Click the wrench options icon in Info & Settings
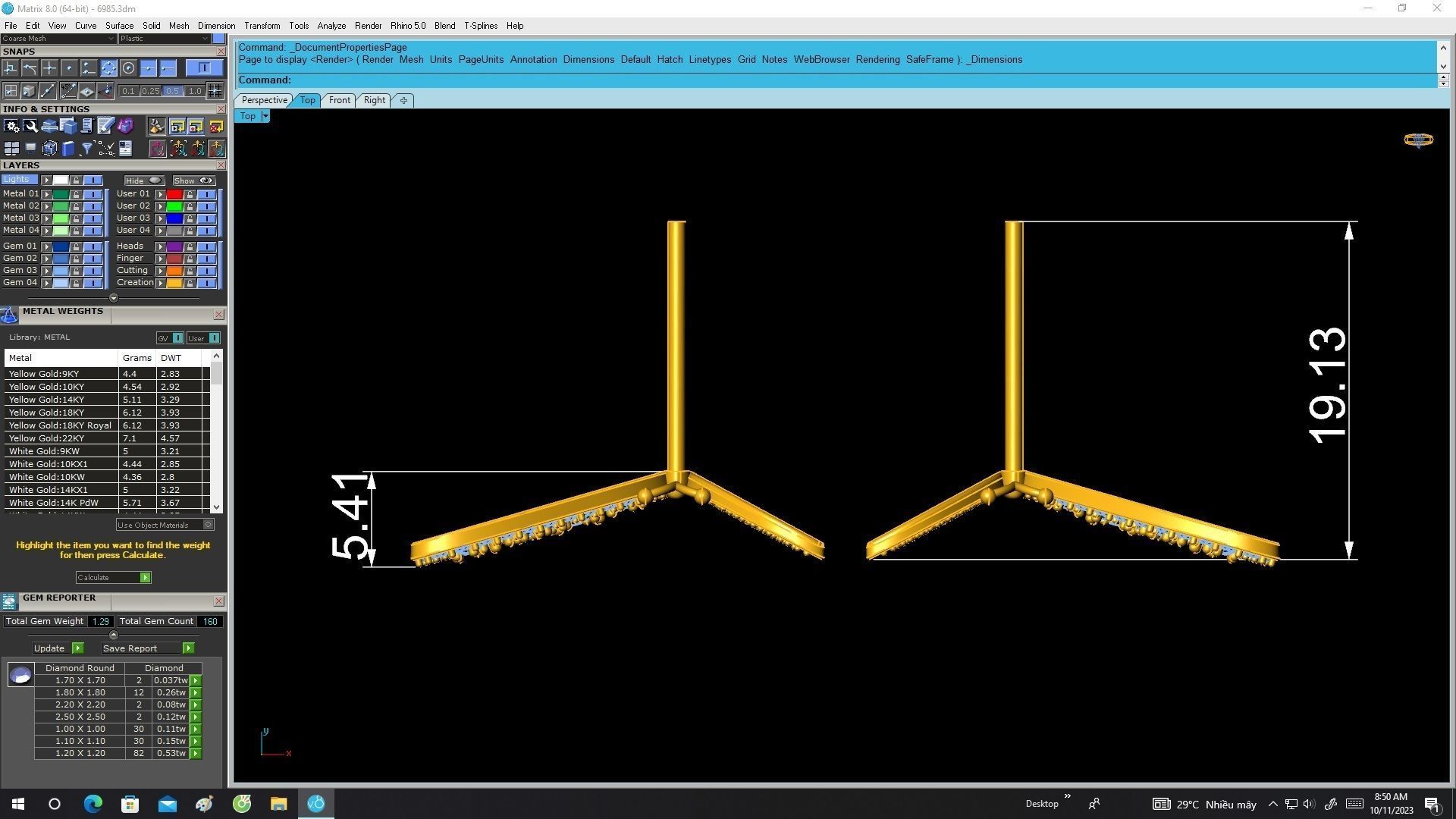 [31, 126]
